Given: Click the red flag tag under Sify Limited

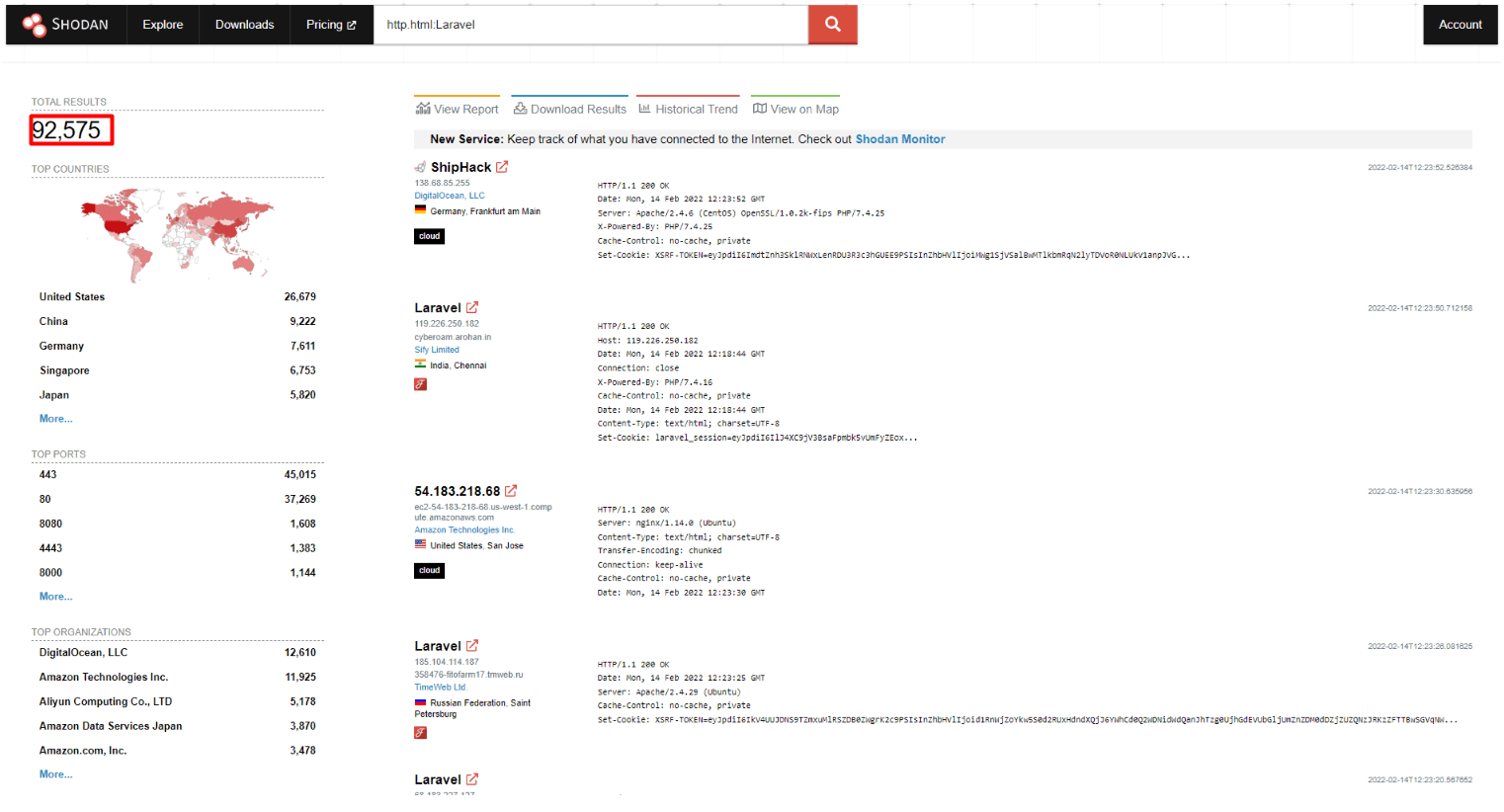Looking at the screenshot, I should point(420,384).
